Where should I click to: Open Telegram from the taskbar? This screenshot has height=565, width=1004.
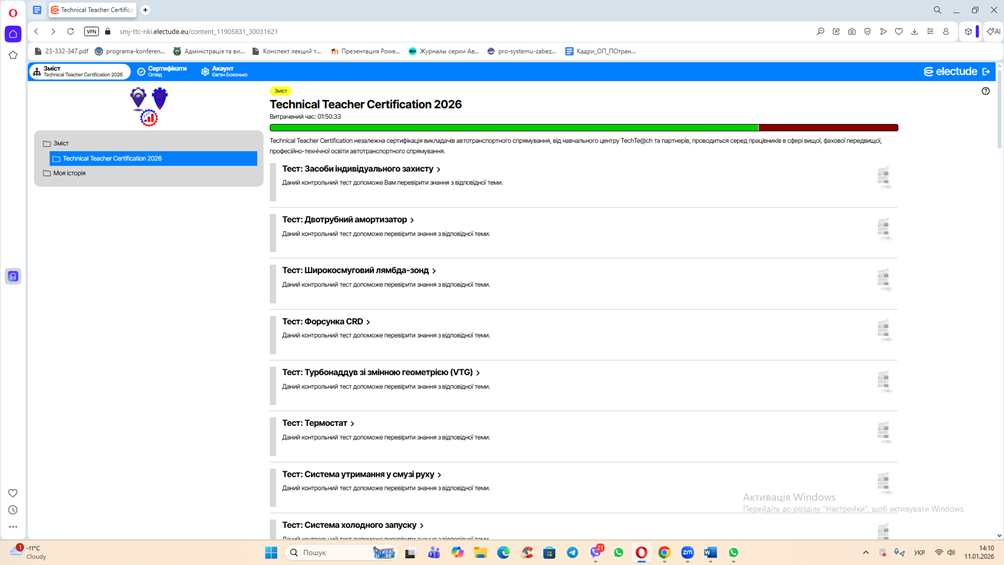point(572,553)
